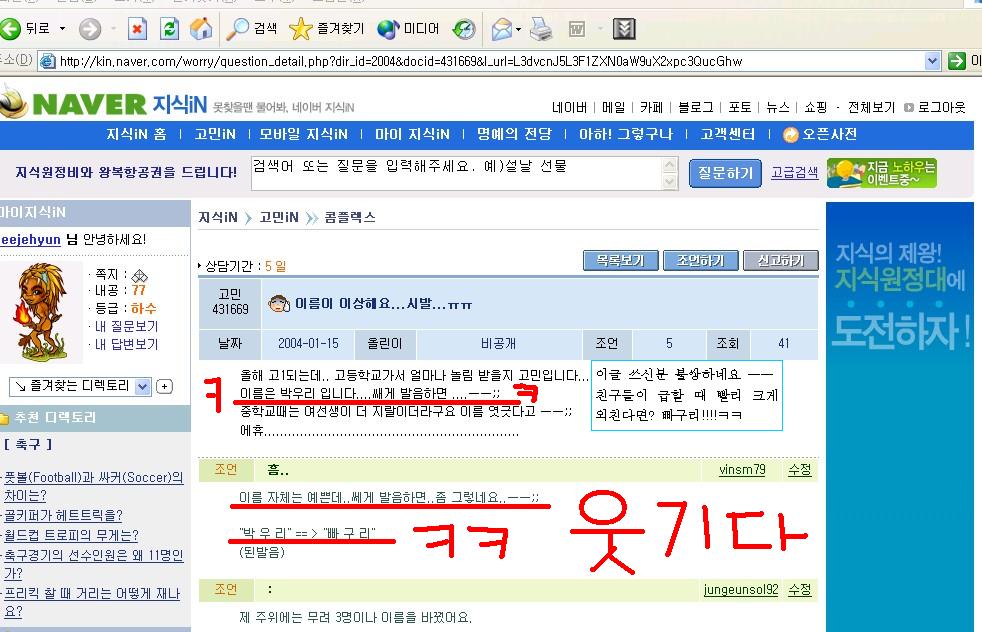Click the forward navigation arrow icon
This screenshot has height=632, width=982.
point(90,28)
